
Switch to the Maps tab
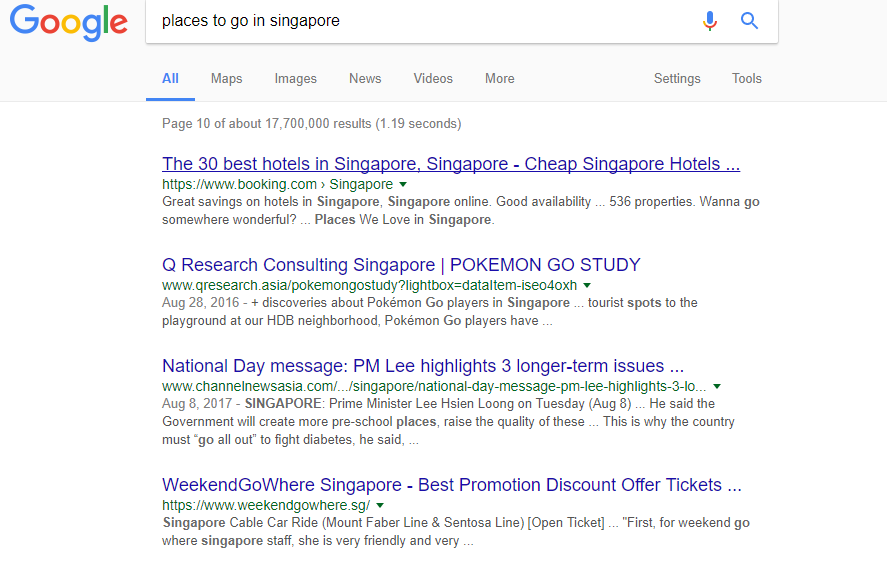pos(226,79)
